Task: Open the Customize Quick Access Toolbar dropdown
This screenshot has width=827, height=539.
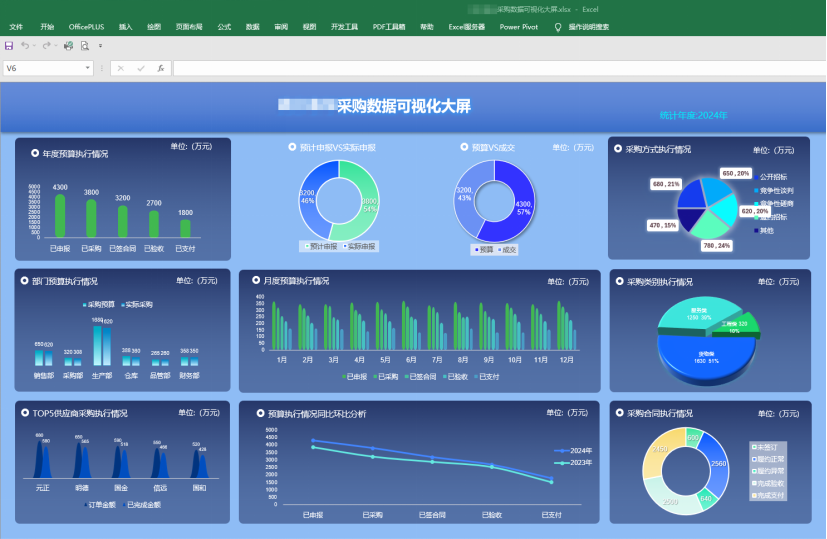Action: 100,46
